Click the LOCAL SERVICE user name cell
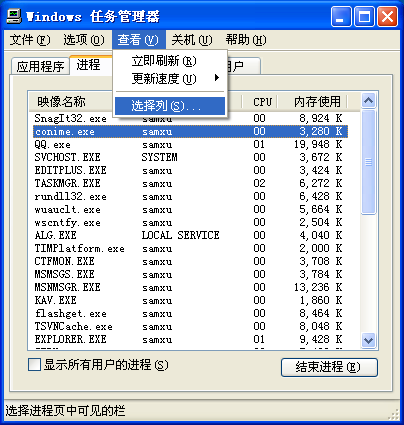The width and height of the screenshot is (404, 425). [x=180, y=235]
